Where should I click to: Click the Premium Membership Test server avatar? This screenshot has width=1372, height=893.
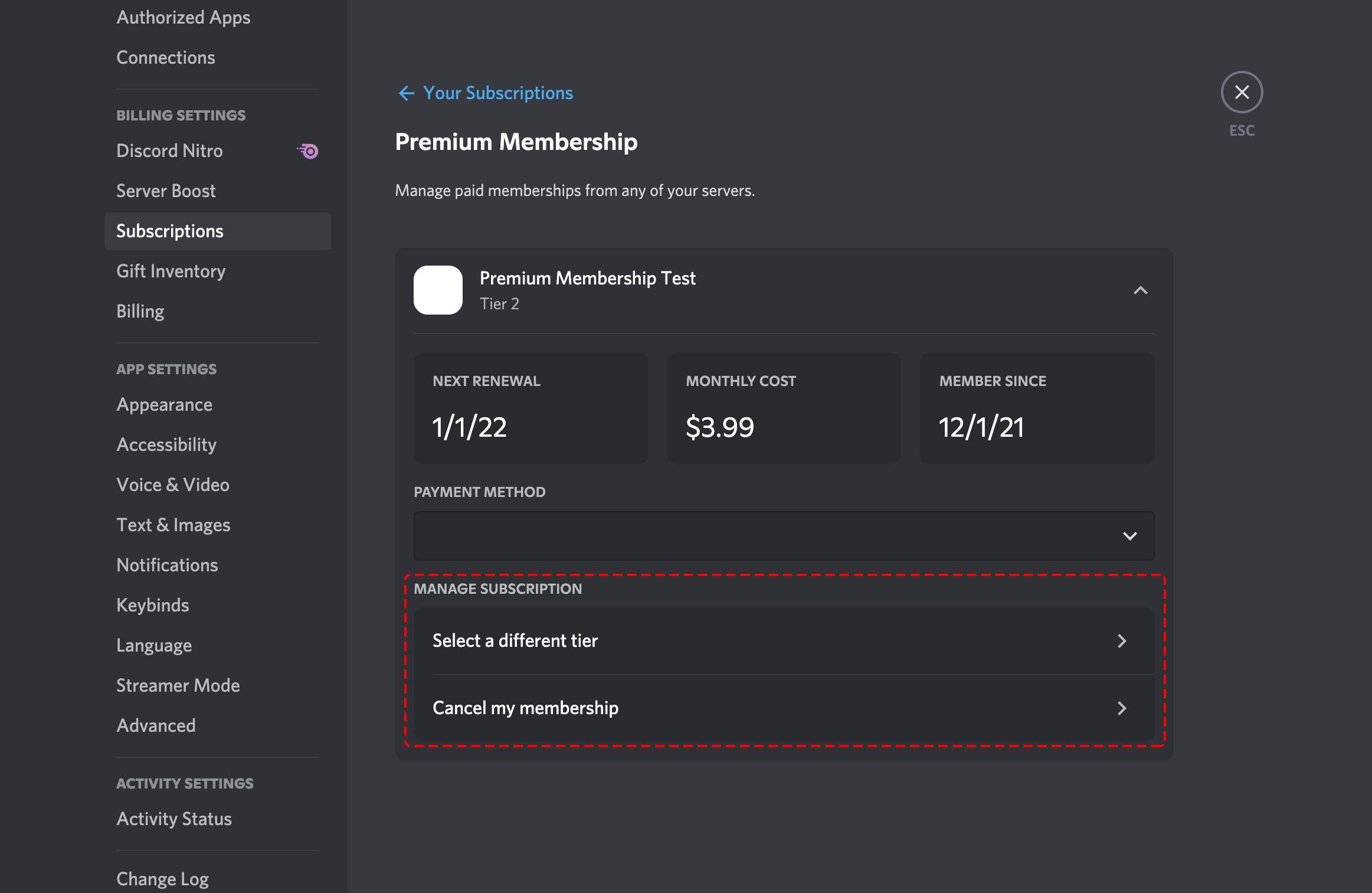438,290
